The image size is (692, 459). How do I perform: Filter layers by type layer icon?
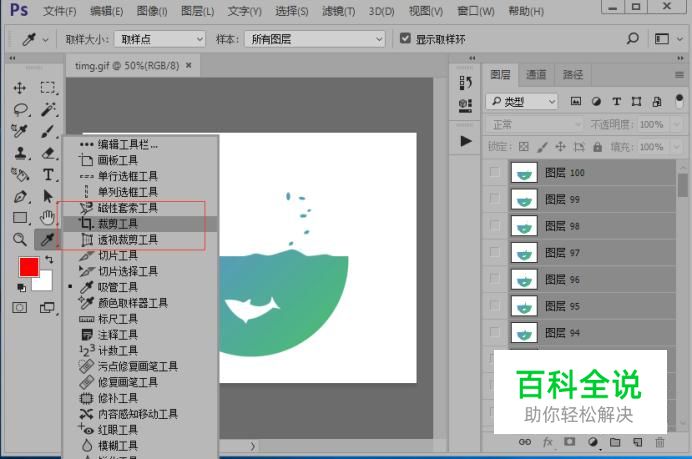(x=617, y=102)
